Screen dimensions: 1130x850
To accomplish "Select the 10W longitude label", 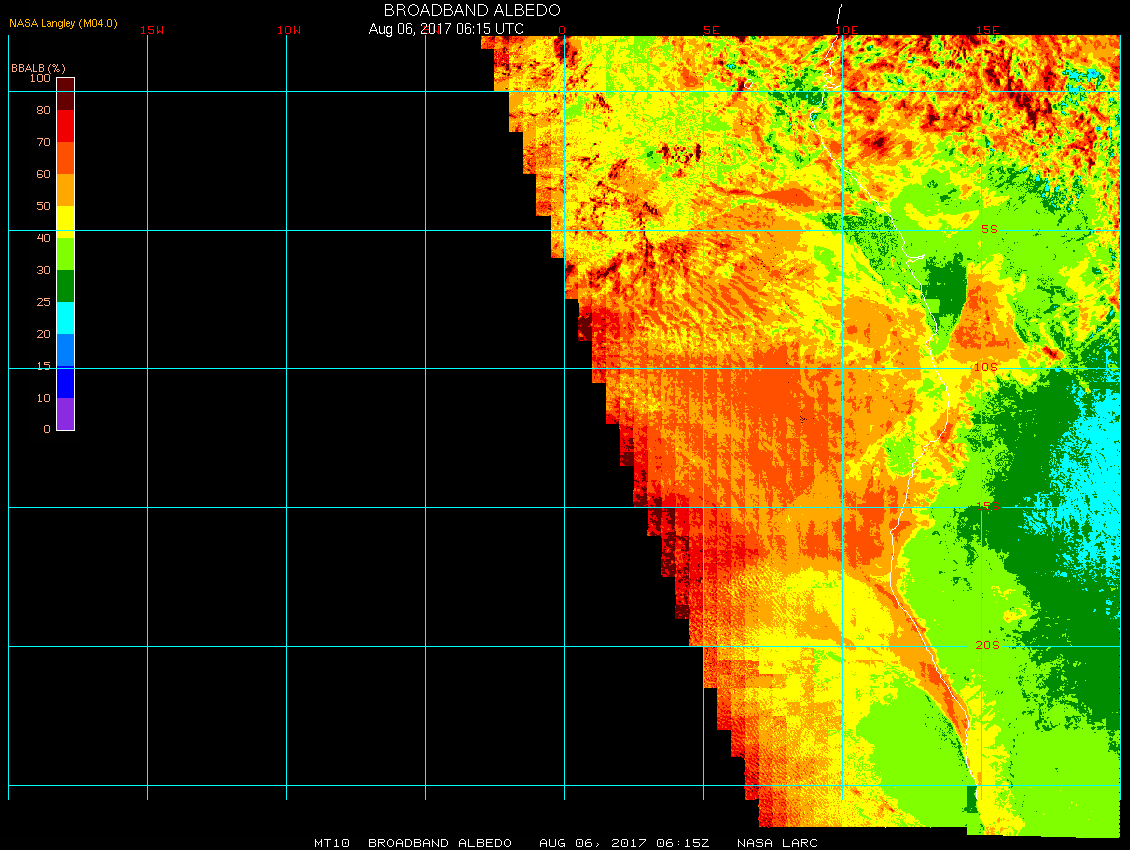I will [x=289, y=30].
